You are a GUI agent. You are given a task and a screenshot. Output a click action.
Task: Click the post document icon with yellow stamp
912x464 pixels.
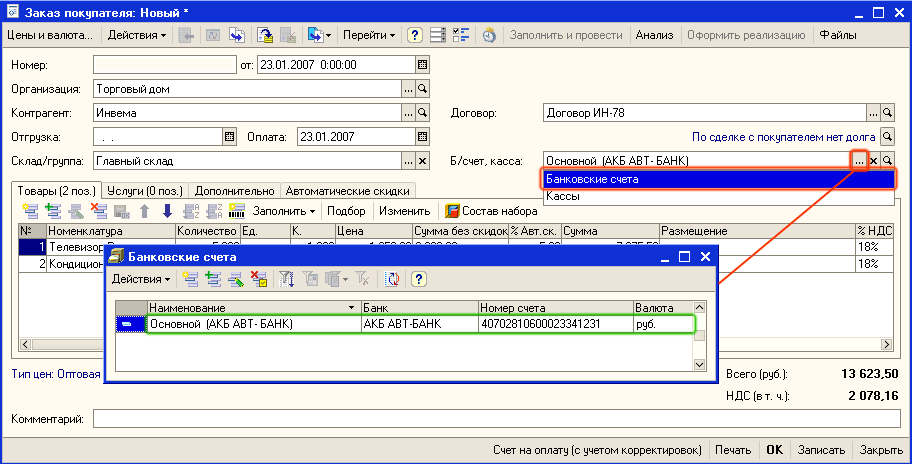[265, 35]
